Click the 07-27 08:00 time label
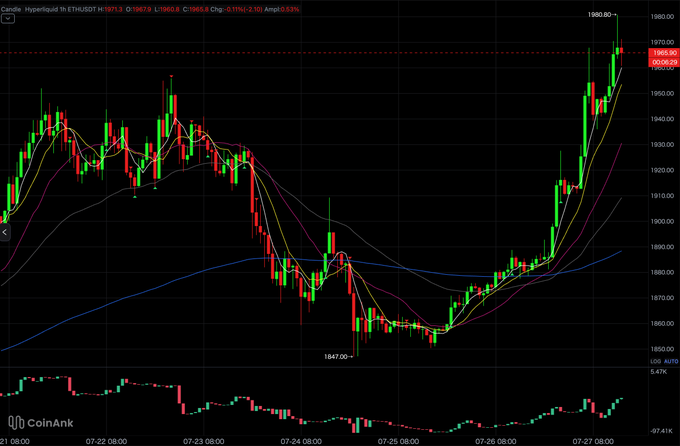Viewport: 680px width, 446px height. (593, 441)
